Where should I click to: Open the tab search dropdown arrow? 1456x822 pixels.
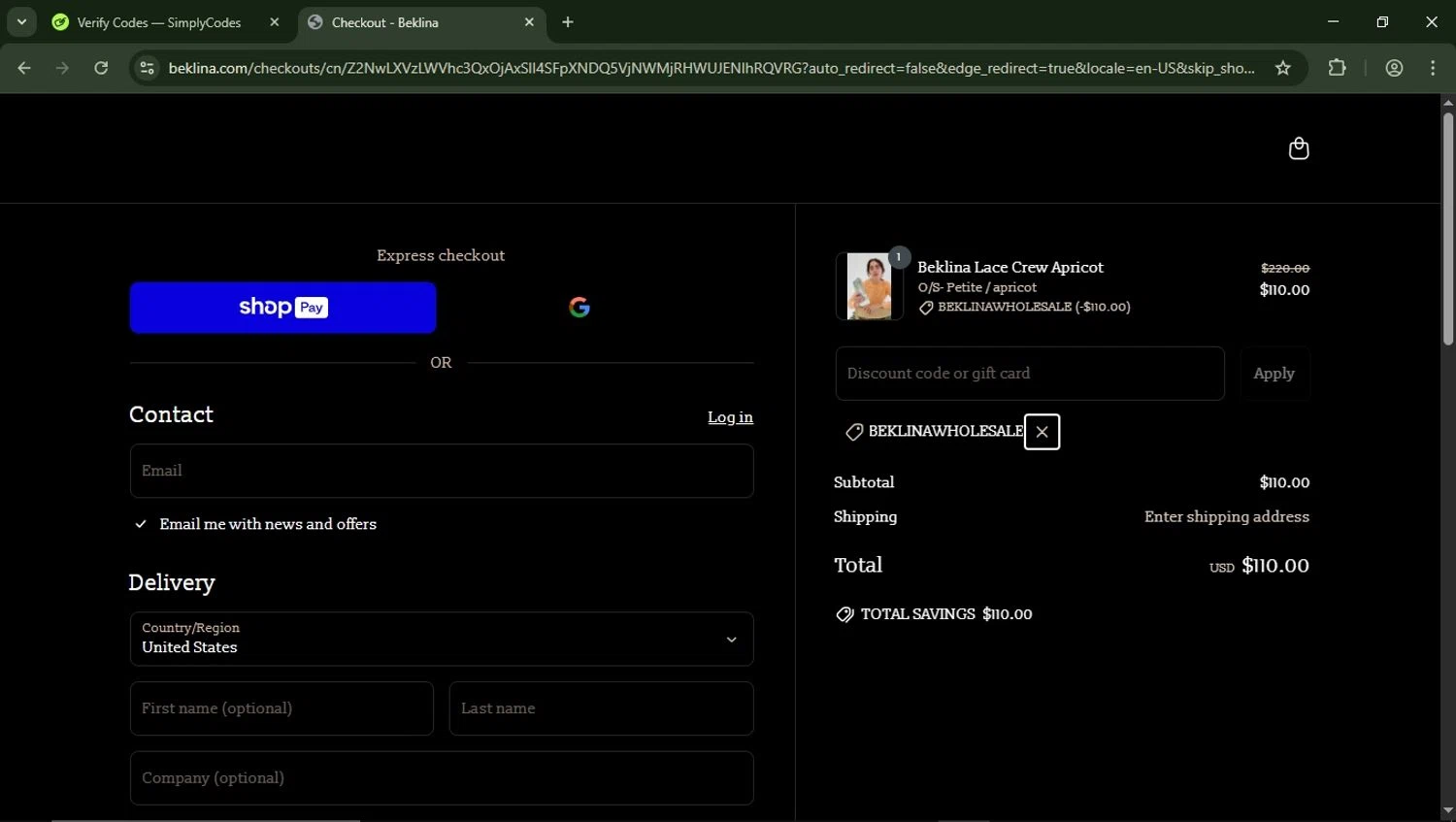click(21, 22)
